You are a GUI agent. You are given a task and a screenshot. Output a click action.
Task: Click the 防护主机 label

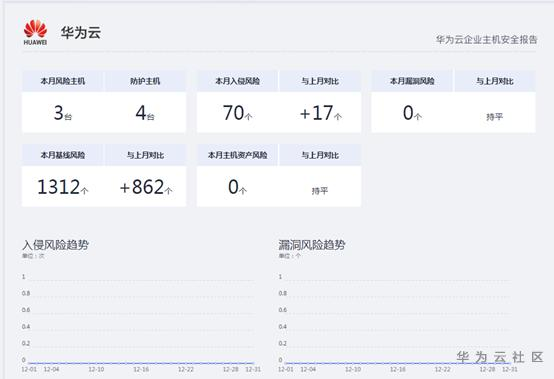145,81
